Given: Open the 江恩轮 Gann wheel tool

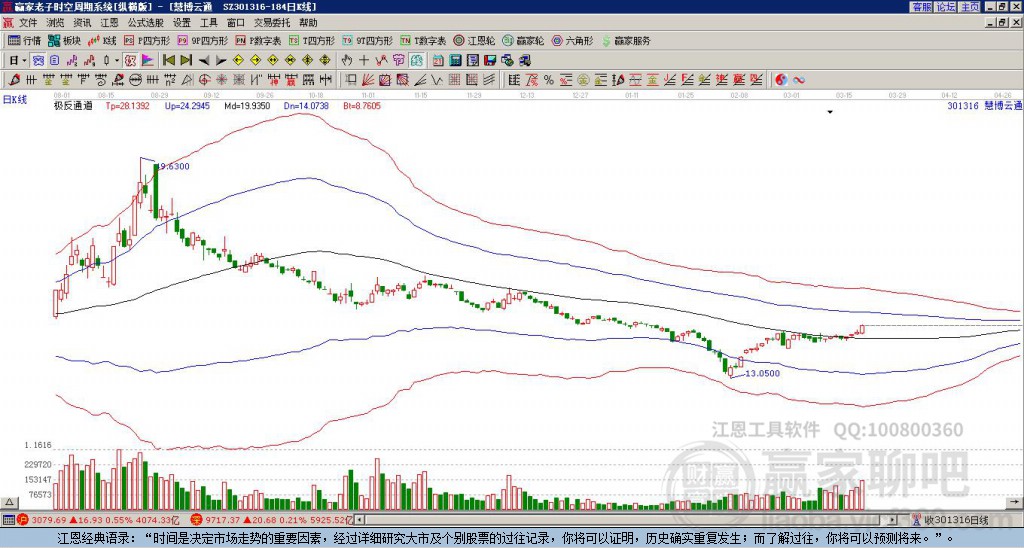Looking at the screenshot, I should pos(474,40).
